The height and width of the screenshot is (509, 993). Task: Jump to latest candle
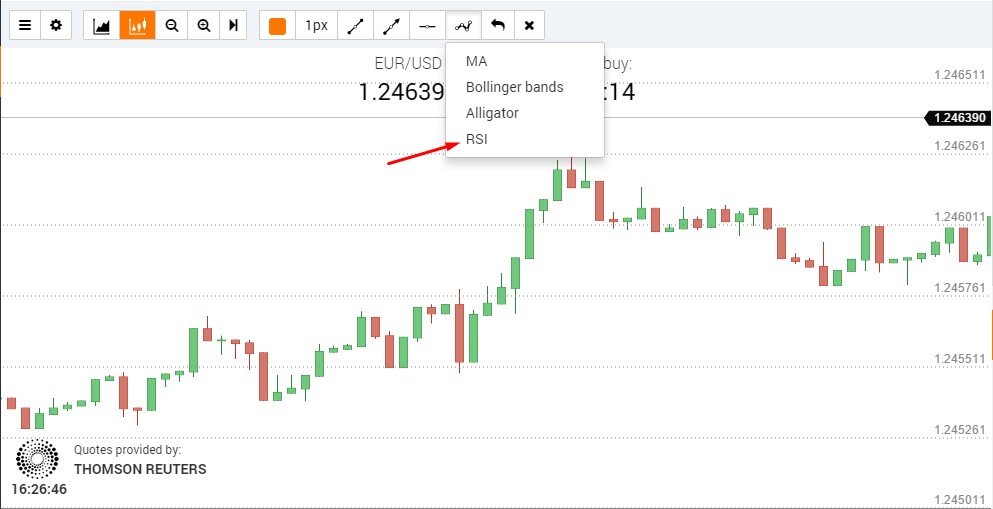coord(234,25)
